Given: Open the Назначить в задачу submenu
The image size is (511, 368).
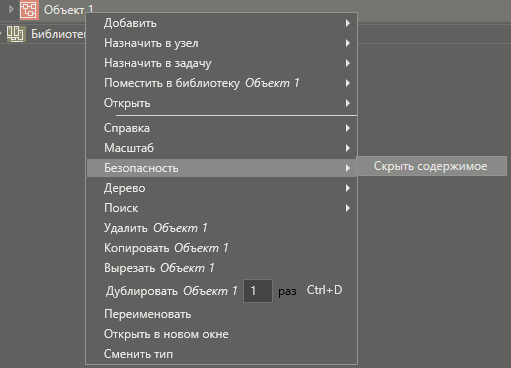Looking at the screenshot, I should (222, 63).
